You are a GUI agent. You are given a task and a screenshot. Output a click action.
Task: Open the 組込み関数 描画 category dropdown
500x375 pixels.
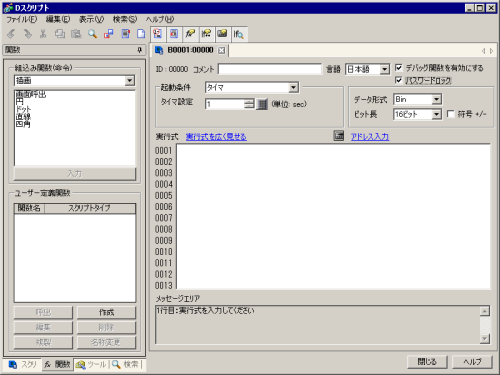point(130,80)
